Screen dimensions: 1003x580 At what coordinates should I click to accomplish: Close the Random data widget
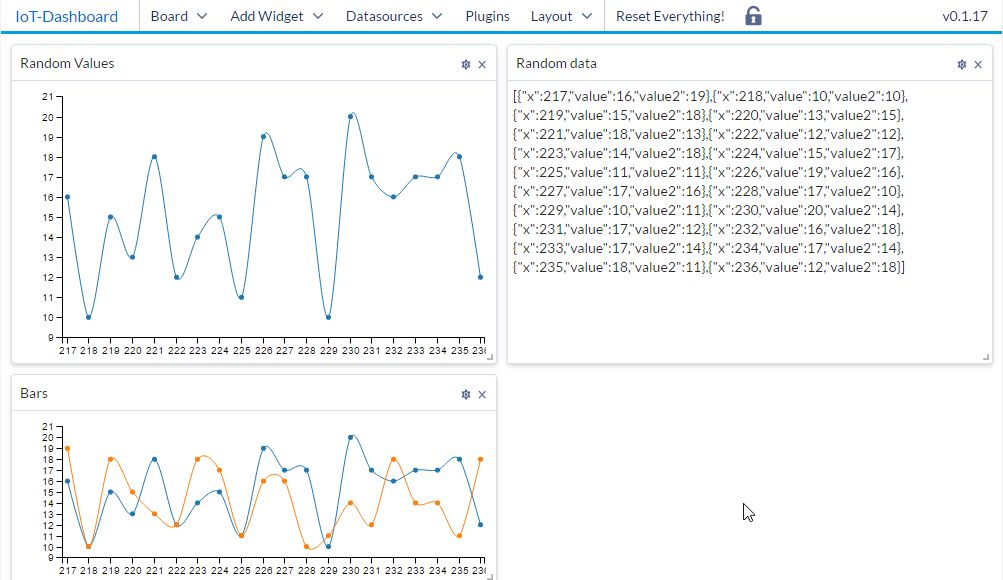coord(978,63)
